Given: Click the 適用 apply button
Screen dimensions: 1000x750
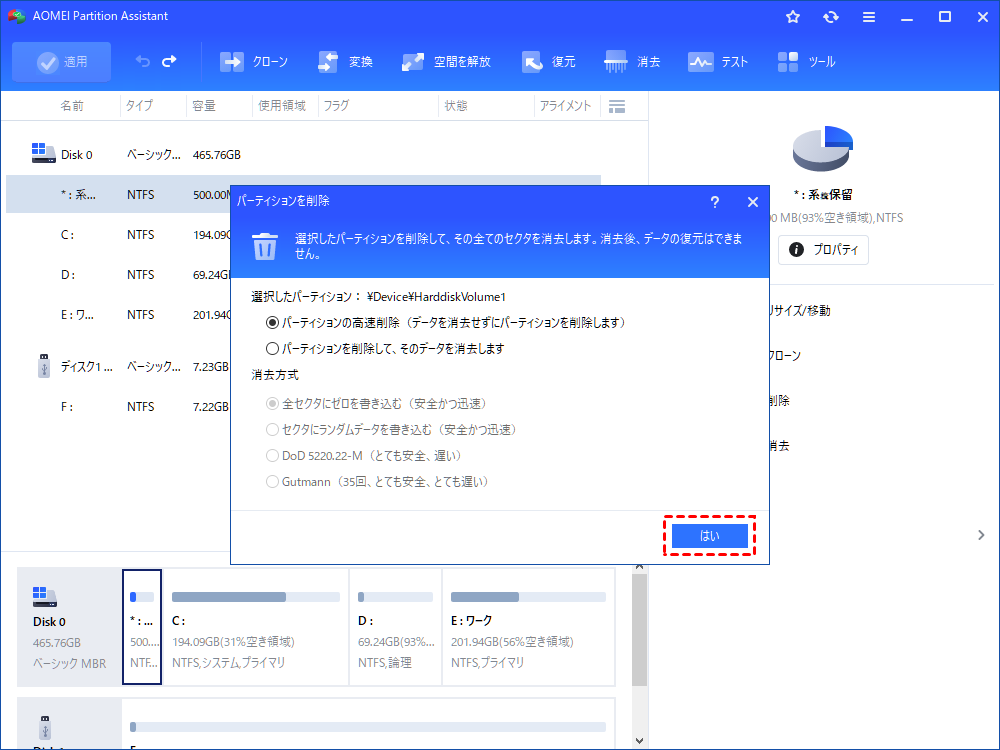Looking at the screenshot, I should pos(61,62).
